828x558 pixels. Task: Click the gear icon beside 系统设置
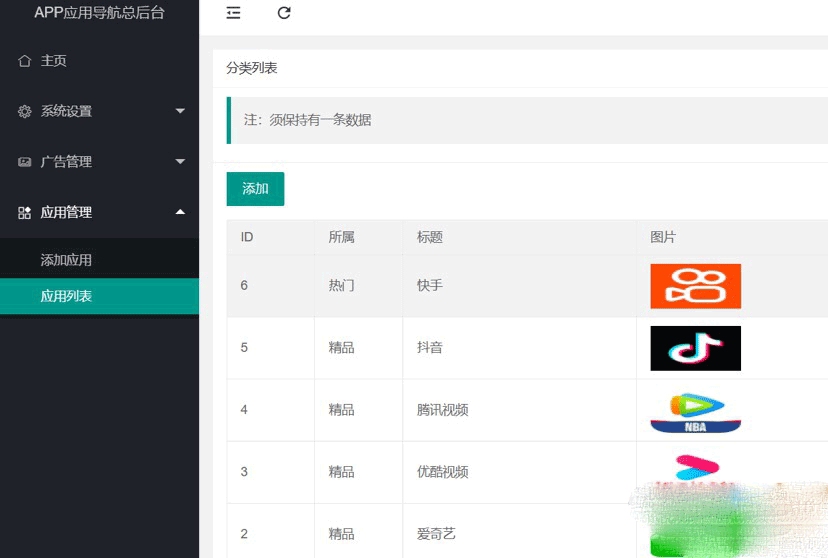[x=25, y=112]
